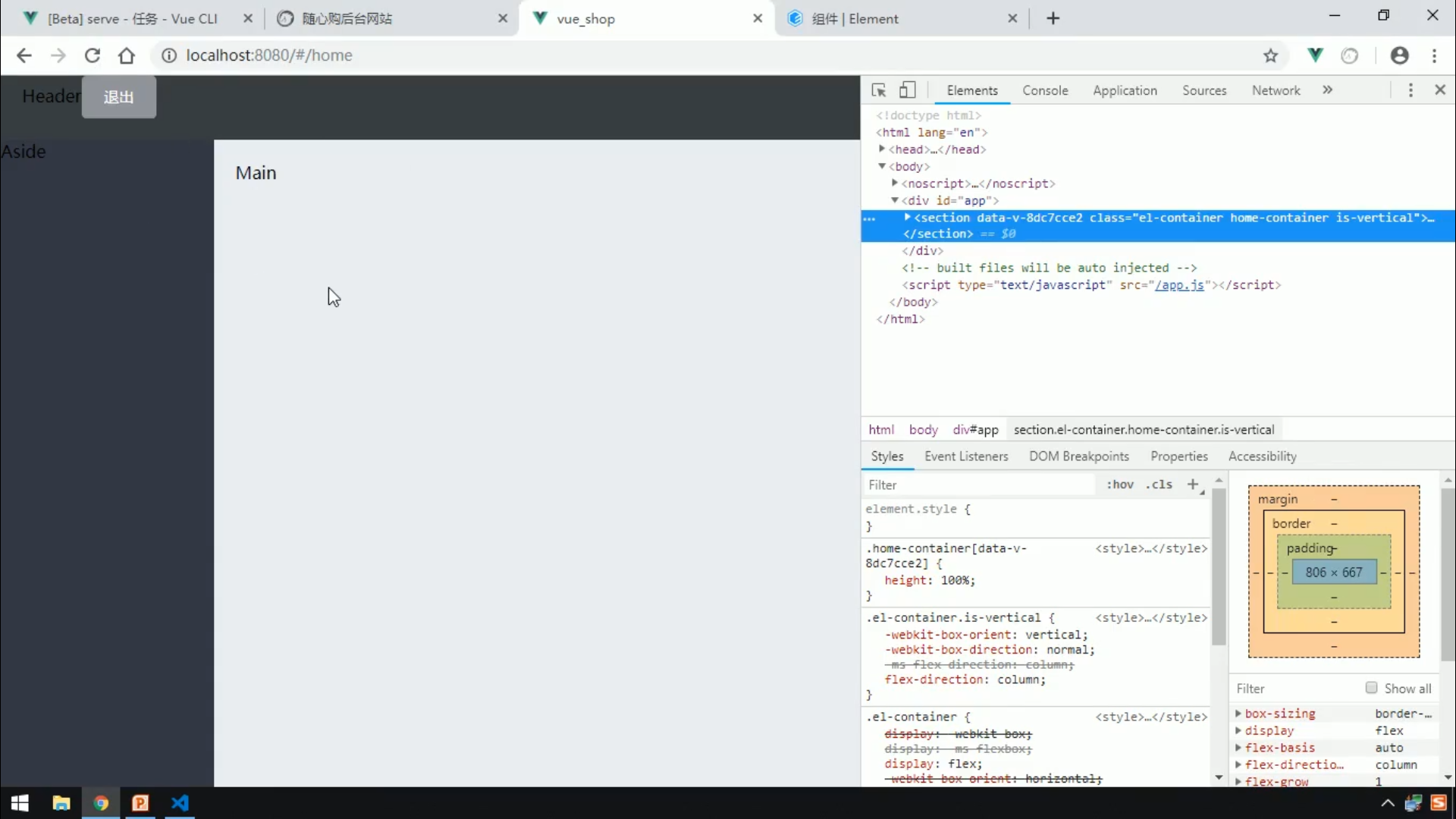This screenshot has width=1456, height=819.
Task: Click the 退出 button
Action: pyautogui.click(x=118, y=97)
